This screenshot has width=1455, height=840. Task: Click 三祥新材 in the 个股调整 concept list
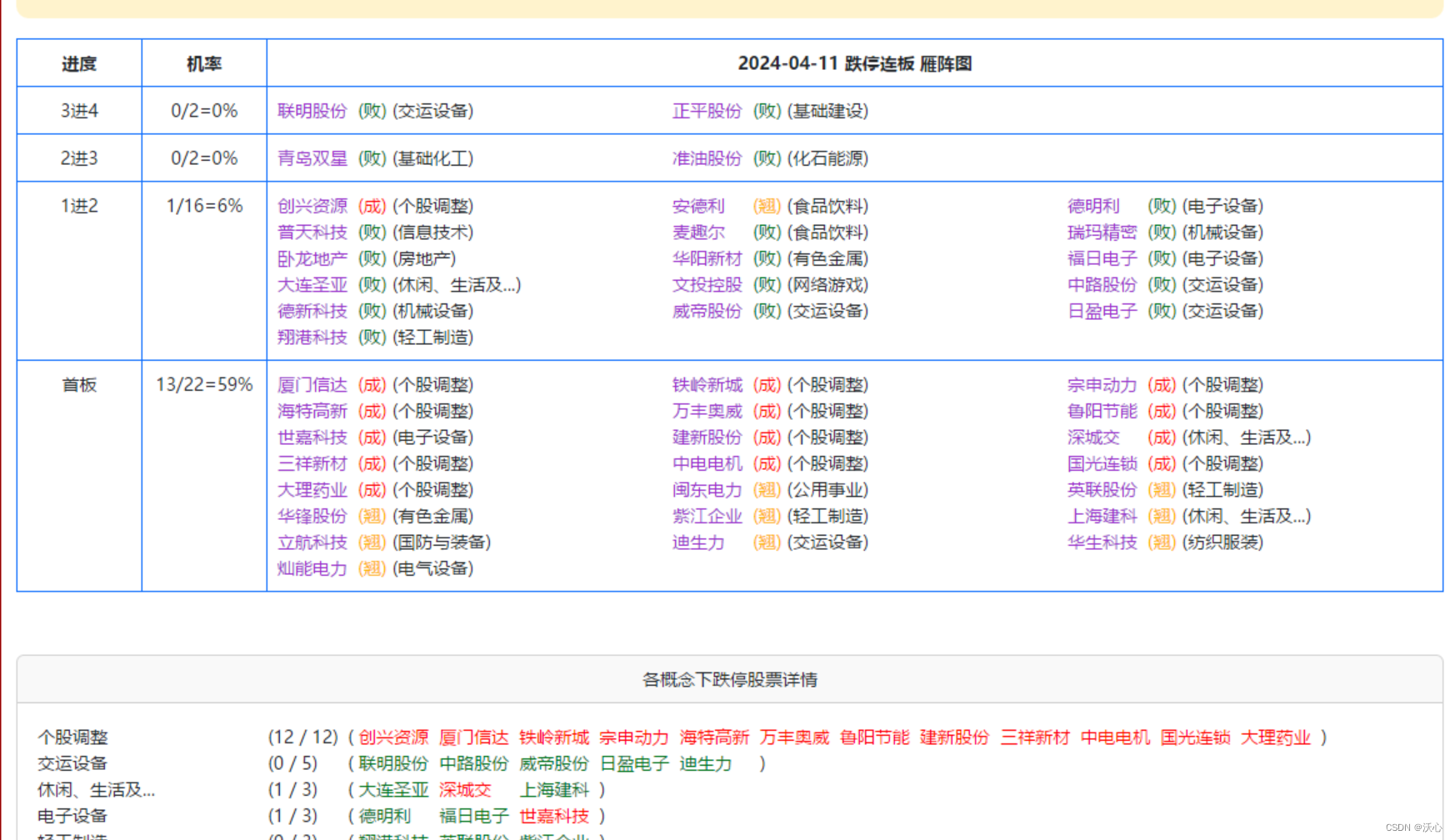1035,737
